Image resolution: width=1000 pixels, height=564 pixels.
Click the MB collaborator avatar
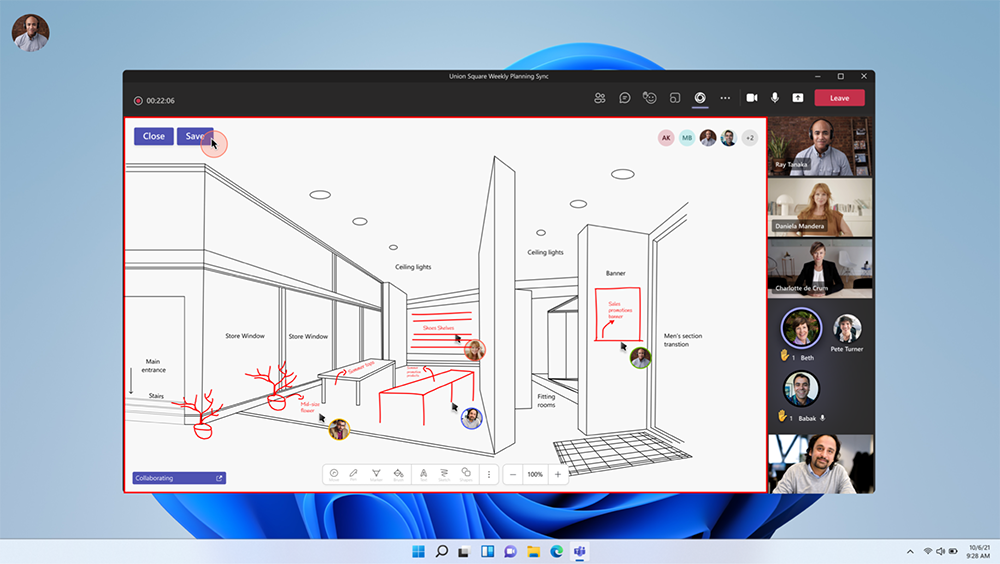(687, 137)
